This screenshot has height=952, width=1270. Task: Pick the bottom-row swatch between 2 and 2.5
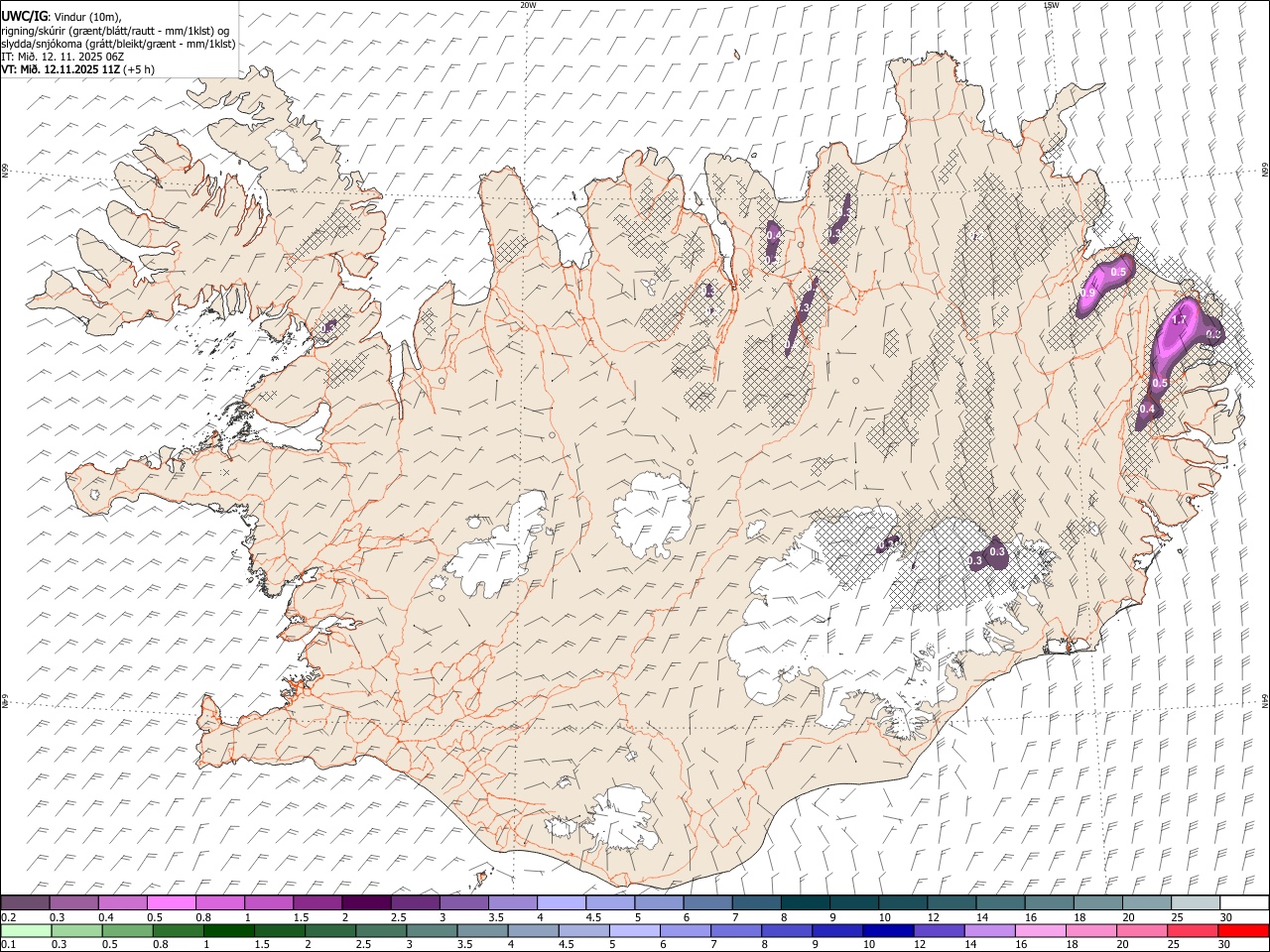(x=330, y=930)
